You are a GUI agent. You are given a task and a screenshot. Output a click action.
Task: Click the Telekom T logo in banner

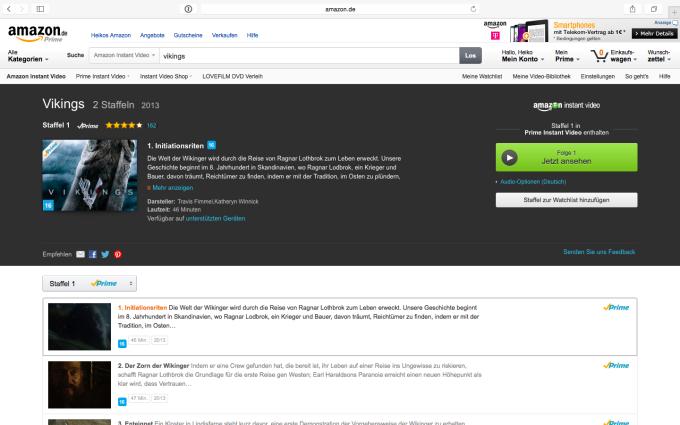coord(495,36)
